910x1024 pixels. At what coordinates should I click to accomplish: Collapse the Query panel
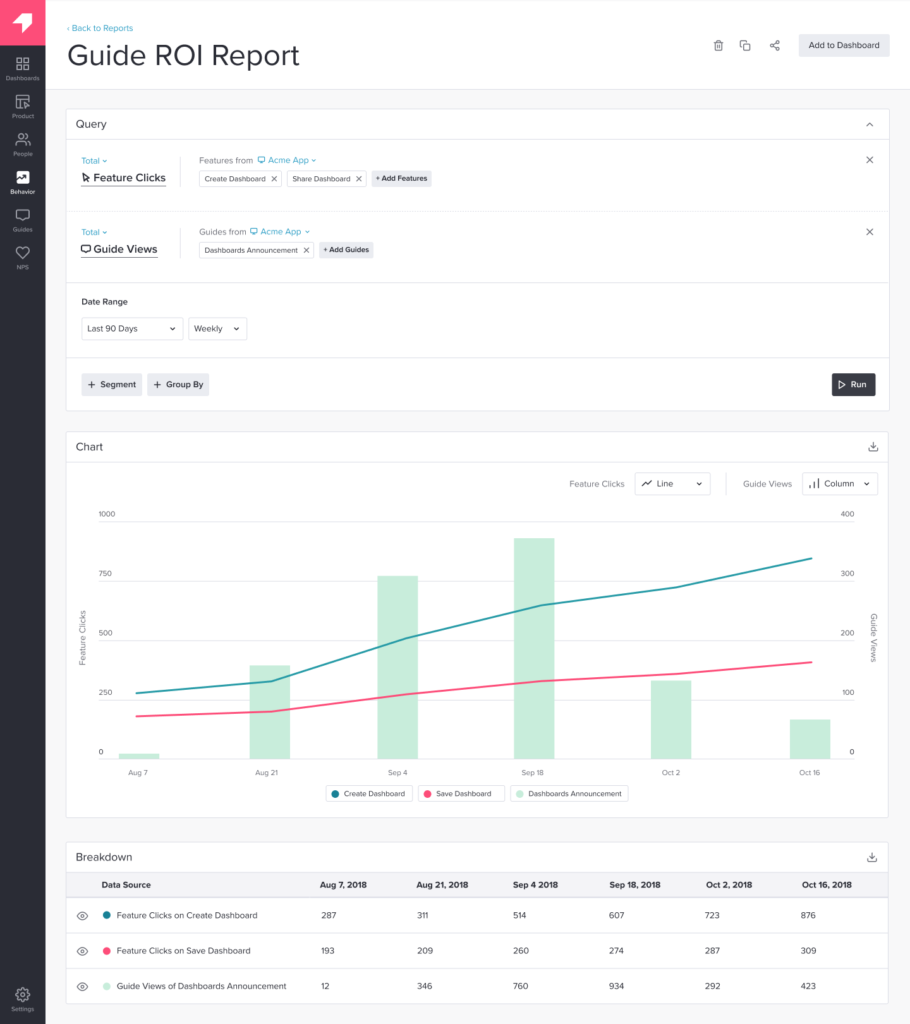869,124
